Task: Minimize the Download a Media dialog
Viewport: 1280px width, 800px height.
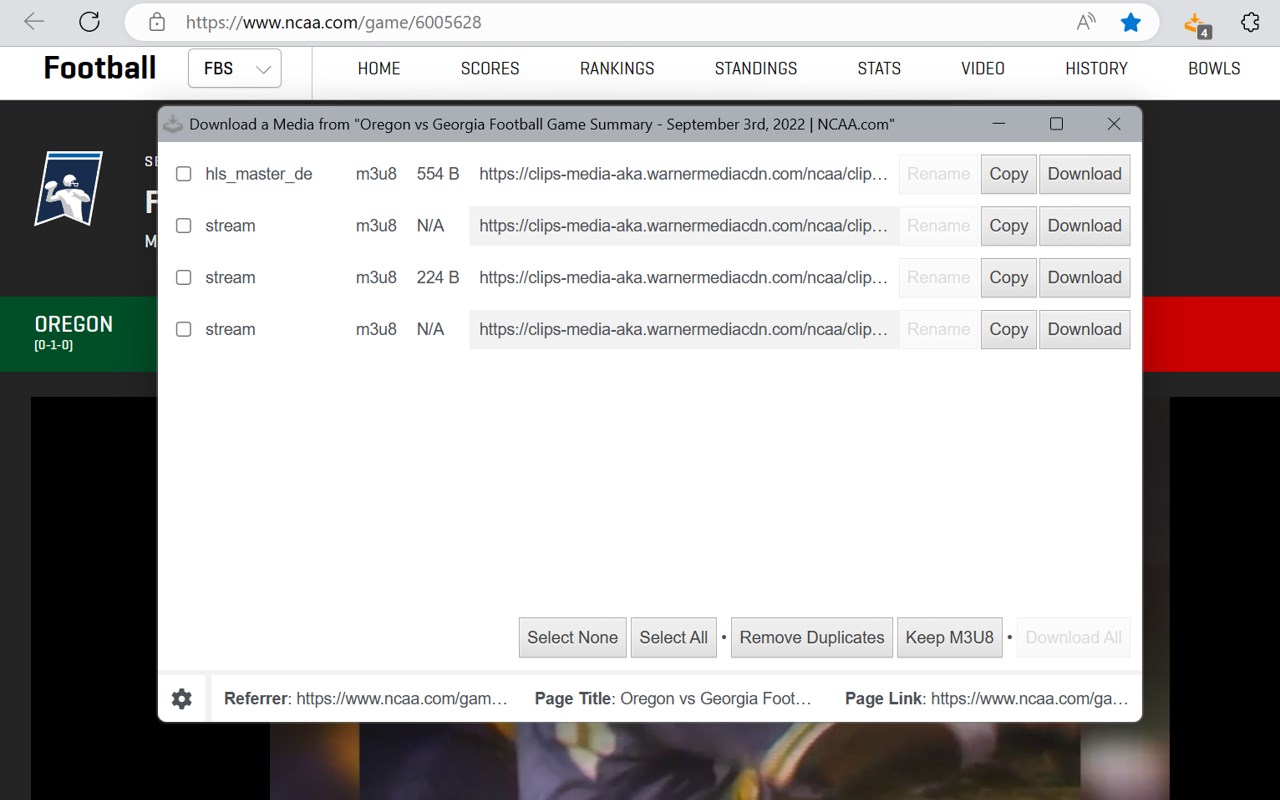Action: [998, 124]
